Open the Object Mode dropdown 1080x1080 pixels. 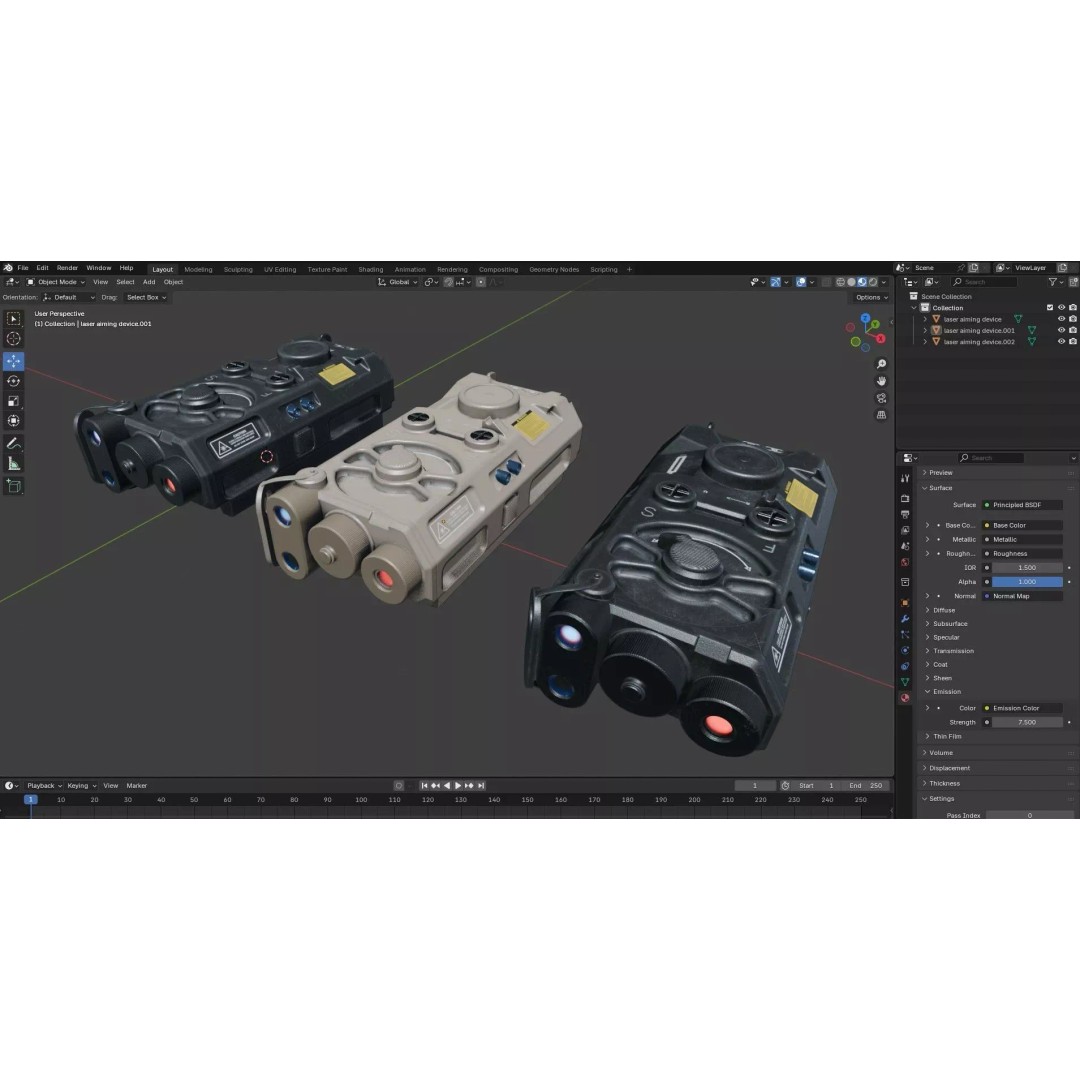coord(56,282)
